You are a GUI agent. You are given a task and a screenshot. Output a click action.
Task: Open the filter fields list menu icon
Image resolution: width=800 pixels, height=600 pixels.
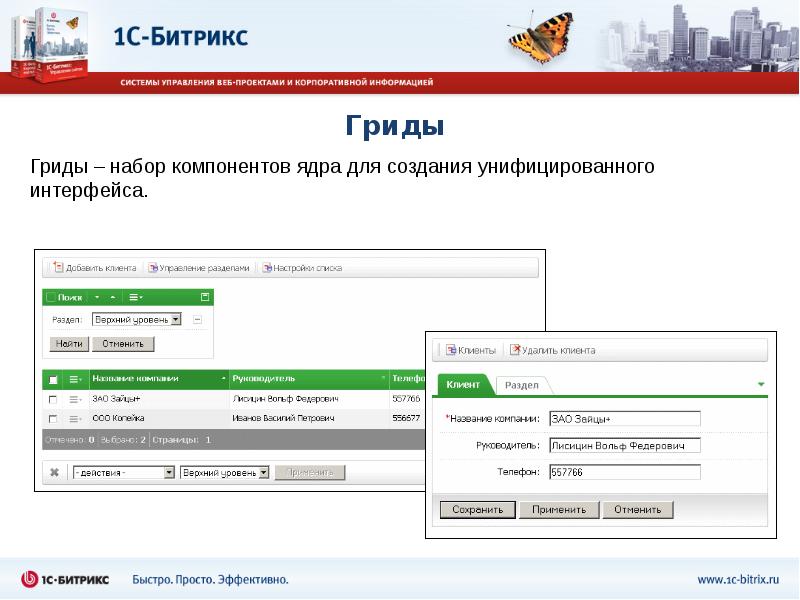pos(135,297)
